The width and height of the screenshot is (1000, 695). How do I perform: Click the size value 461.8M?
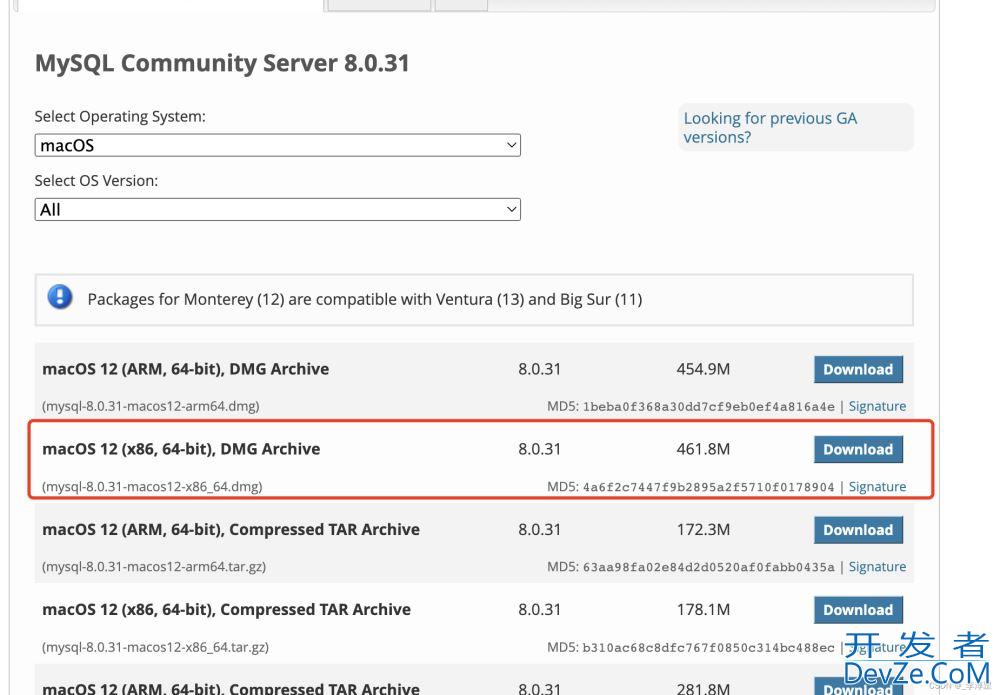[703, 450]
